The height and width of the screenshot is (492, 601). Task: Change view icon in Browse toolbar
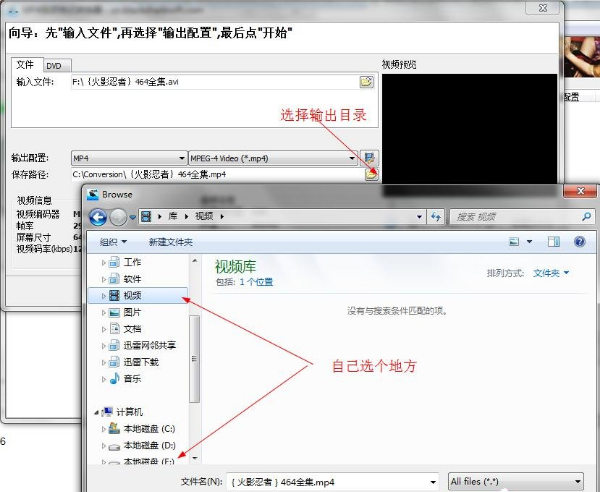514,241
